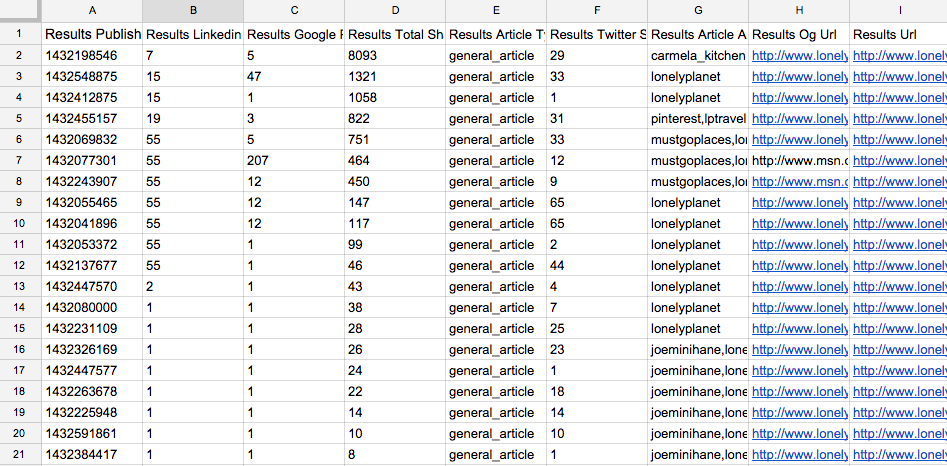Screen dimensions: 947x466
Task: Select Twitter cell with value 44
Action: click(597, 266)
